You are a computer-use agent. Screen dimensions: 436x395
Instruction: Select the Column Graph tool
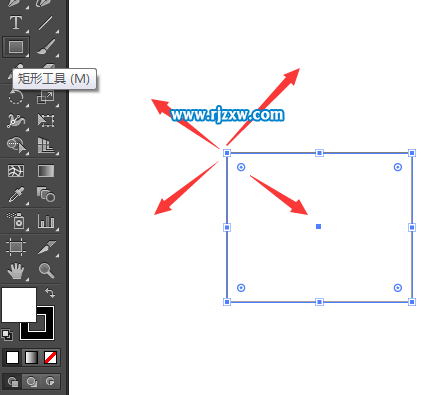click(x=46, y=221)
